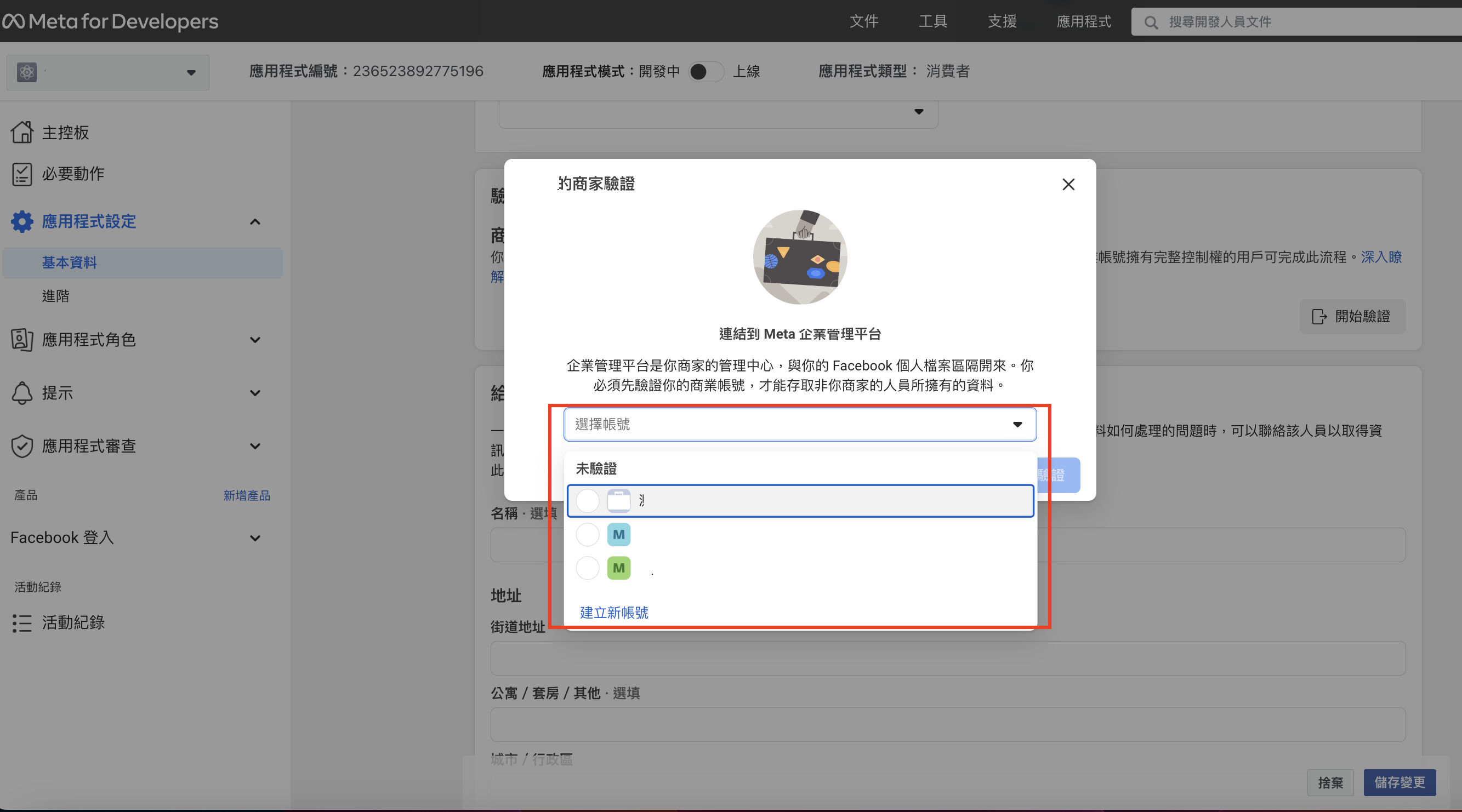Select the green M account radio button
Screen dimensions: 1462x812
point(587,568)
